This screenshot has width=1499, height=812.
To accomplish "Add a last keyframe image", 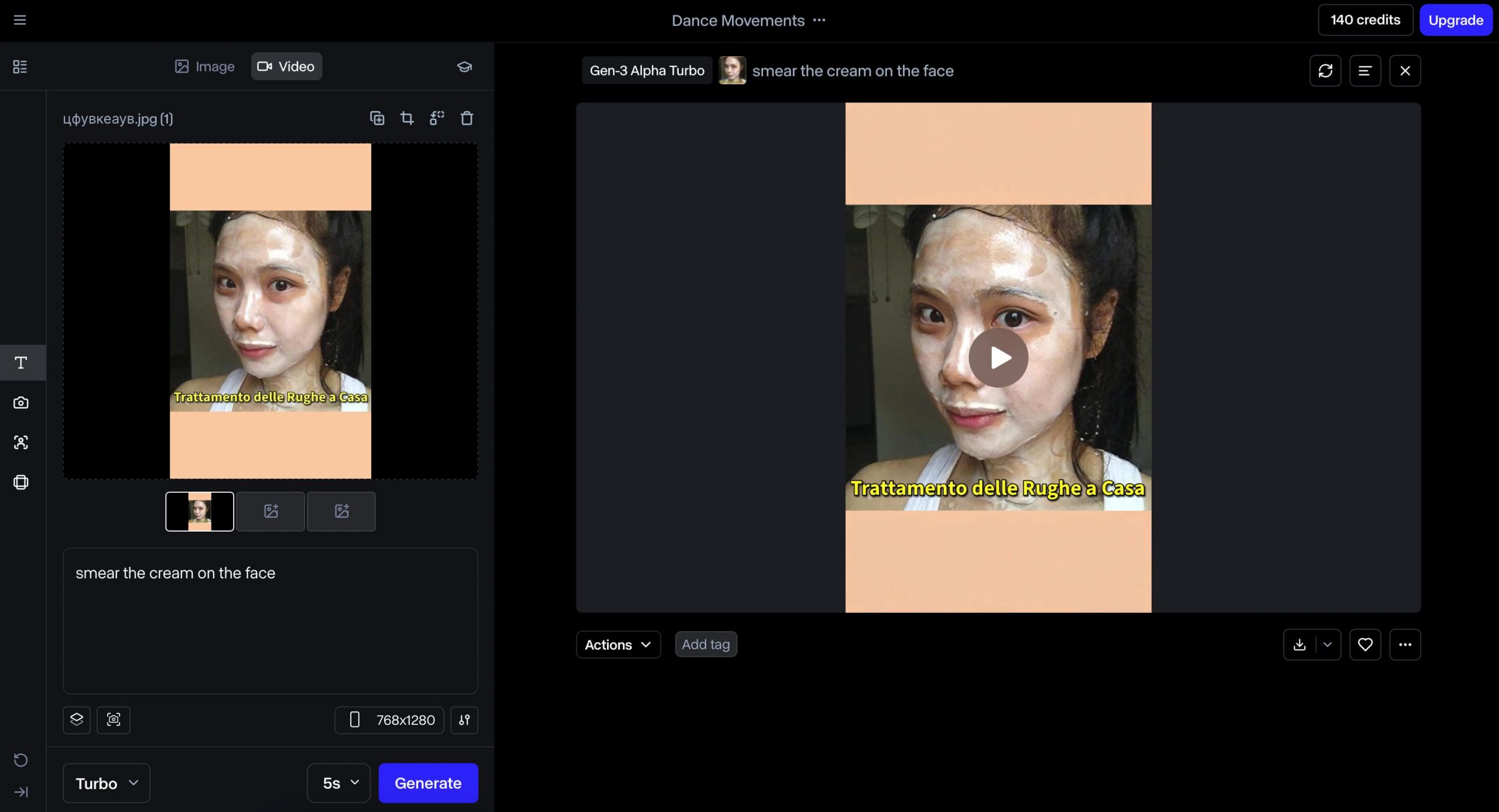I will [x=341, y=512].
